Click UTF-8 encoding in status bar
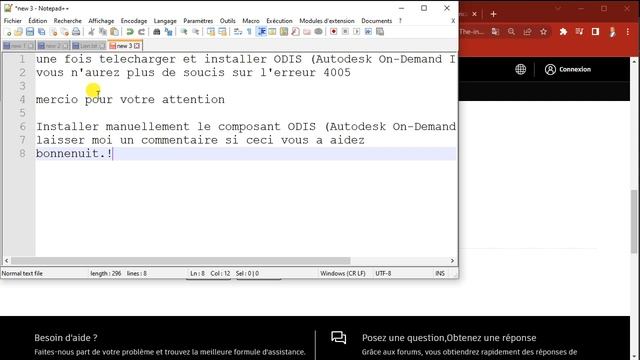 383,273
